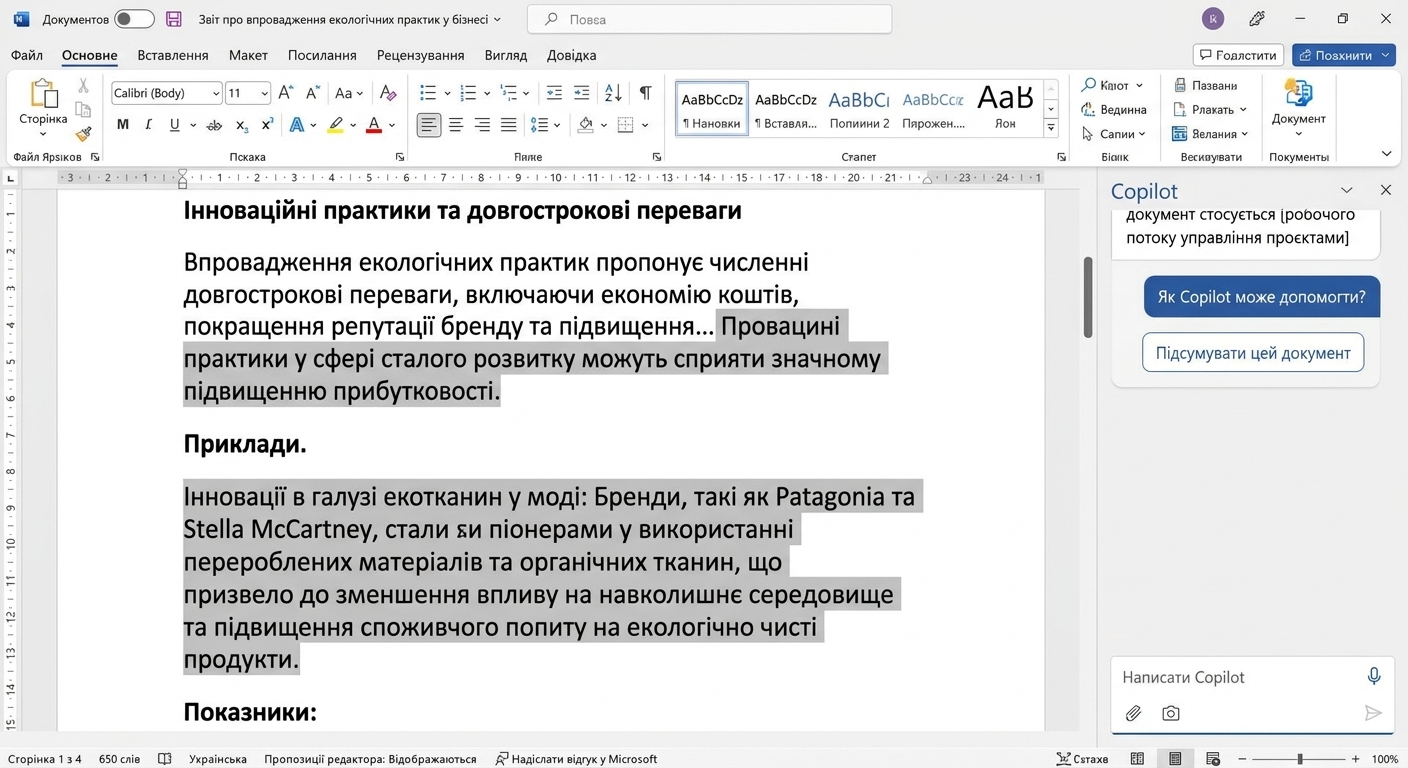Click the attach file paperclip in Copilot
The image size is (1408, 768).
(1133, 713)
